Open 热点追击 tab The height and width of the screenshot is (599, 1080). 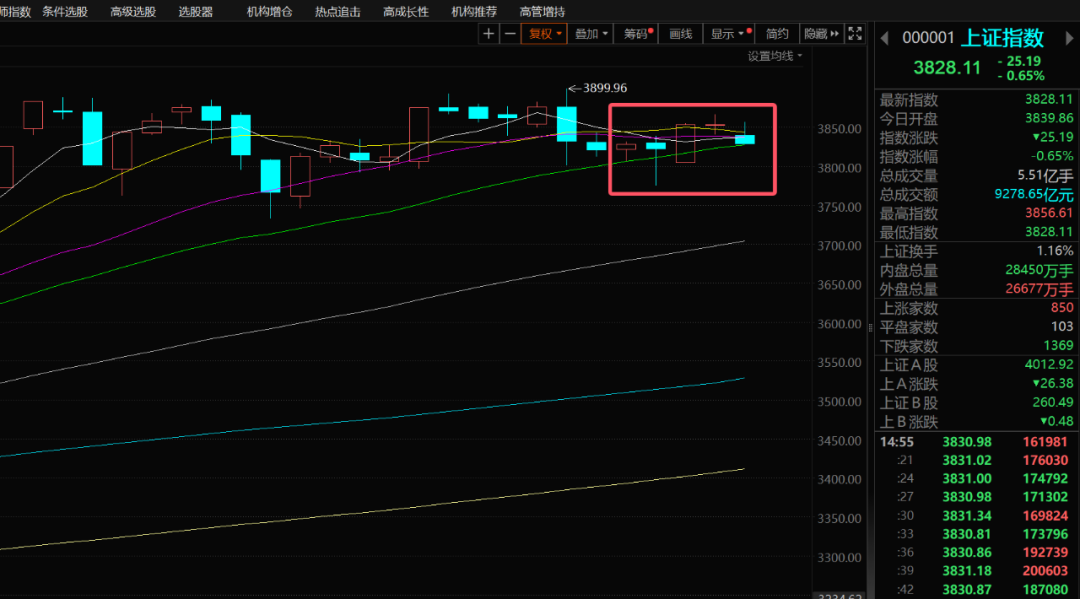(338, 12)
